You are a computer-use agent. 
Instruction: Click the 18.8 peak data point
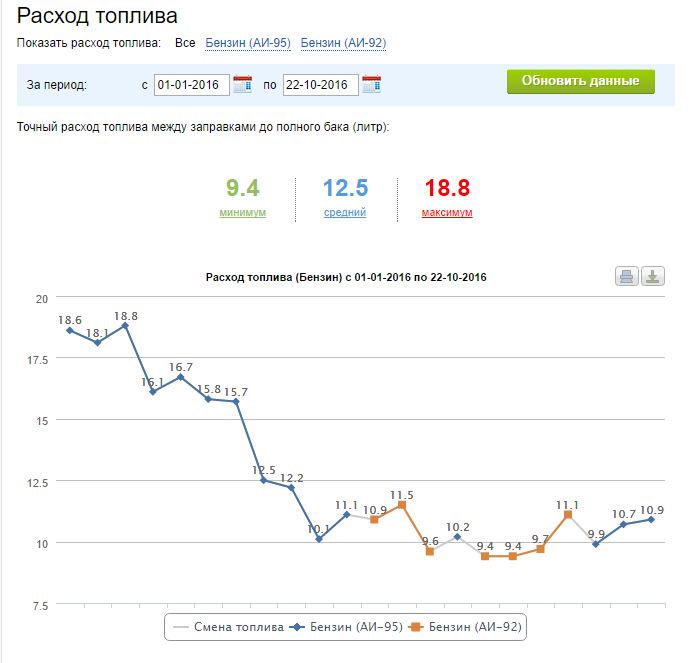(x=125, y=325)
